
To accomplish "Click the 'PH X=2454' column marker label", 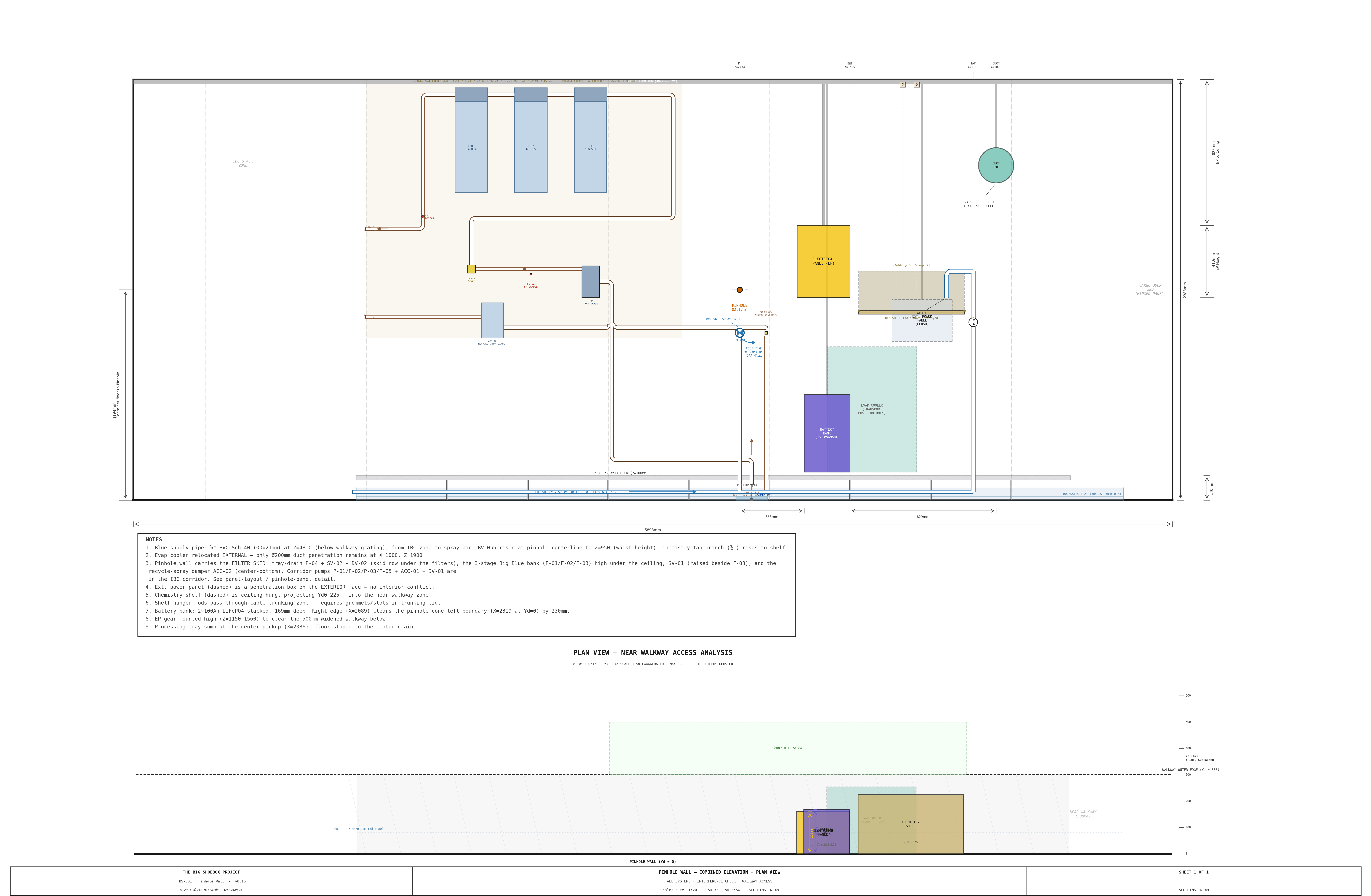I will (740, 65).
